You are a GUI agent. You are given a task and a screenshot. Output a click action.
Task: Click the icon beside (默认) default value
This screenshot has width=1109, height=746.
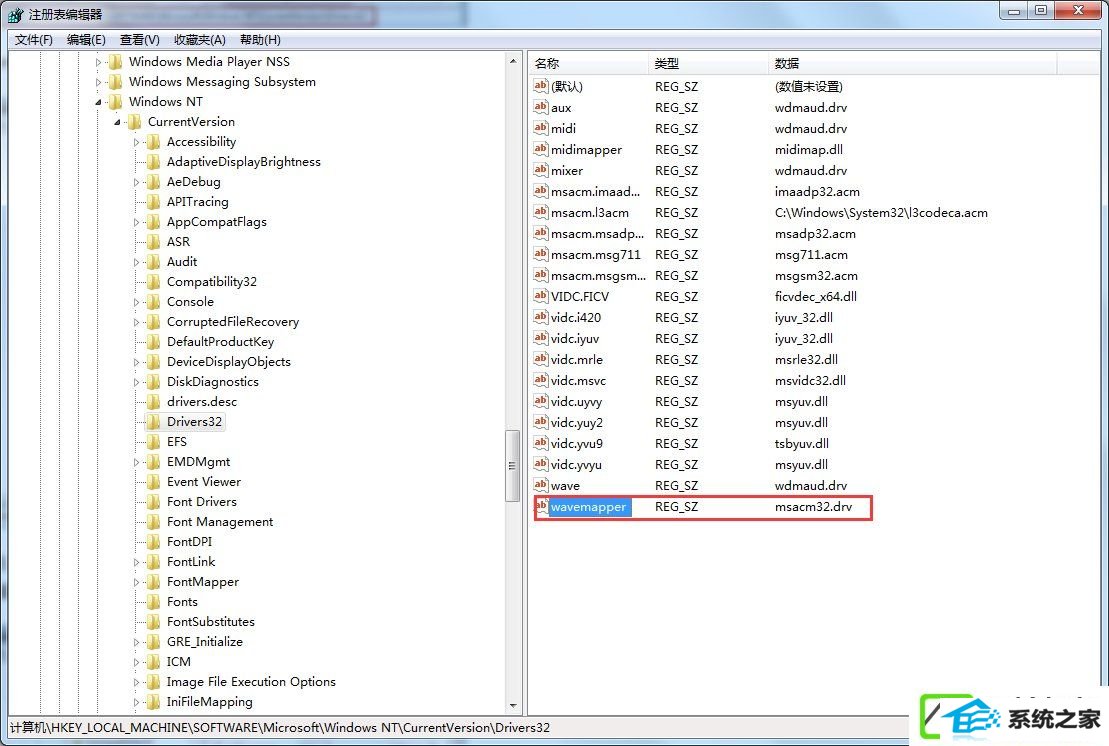click(540, 86)
